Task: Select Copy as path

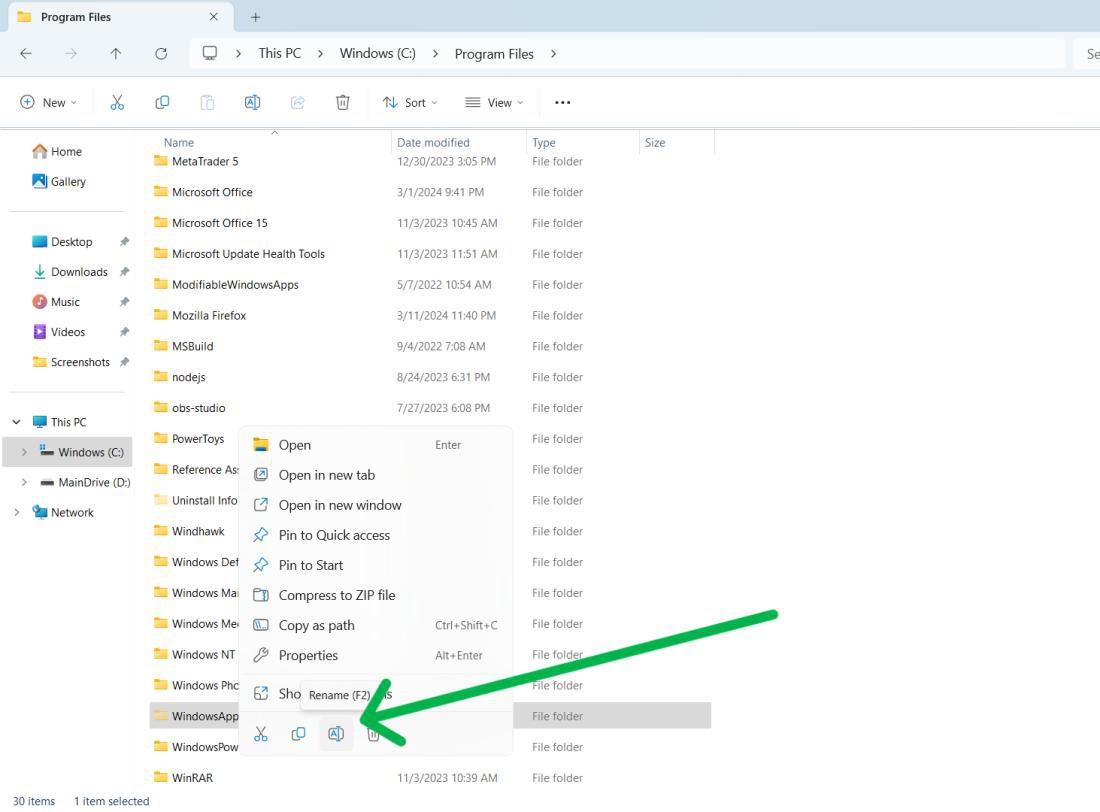Action: pyautogui.click(x=375, y=625)
